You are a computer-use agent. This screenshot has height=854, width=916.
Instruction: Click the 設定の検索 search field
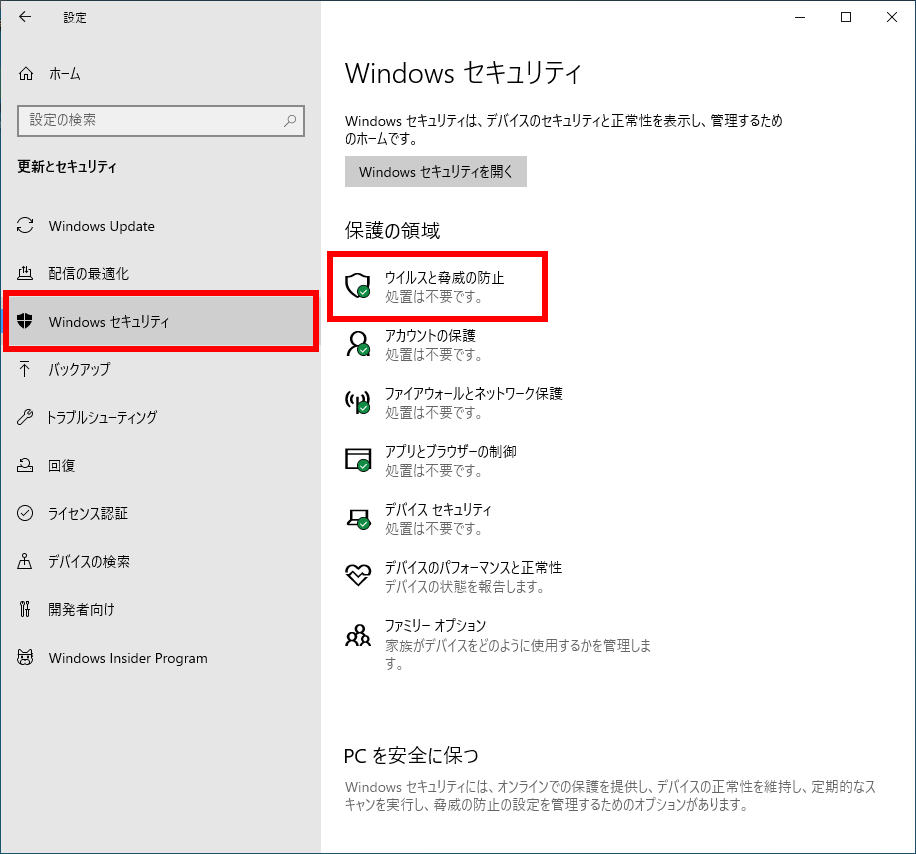click(161, 120)
